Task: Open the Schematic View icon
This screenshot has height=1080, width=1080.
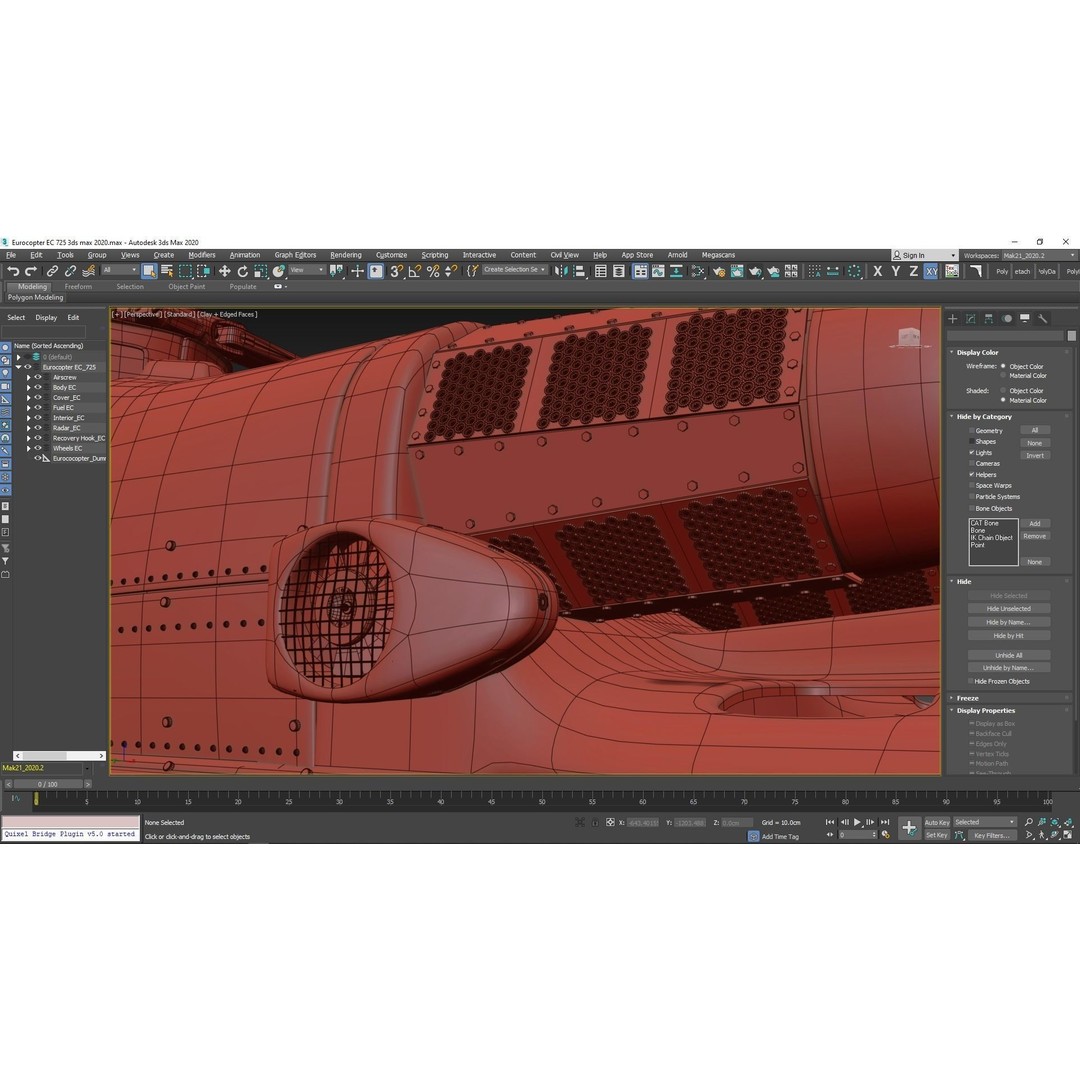Action: point(697,271)
